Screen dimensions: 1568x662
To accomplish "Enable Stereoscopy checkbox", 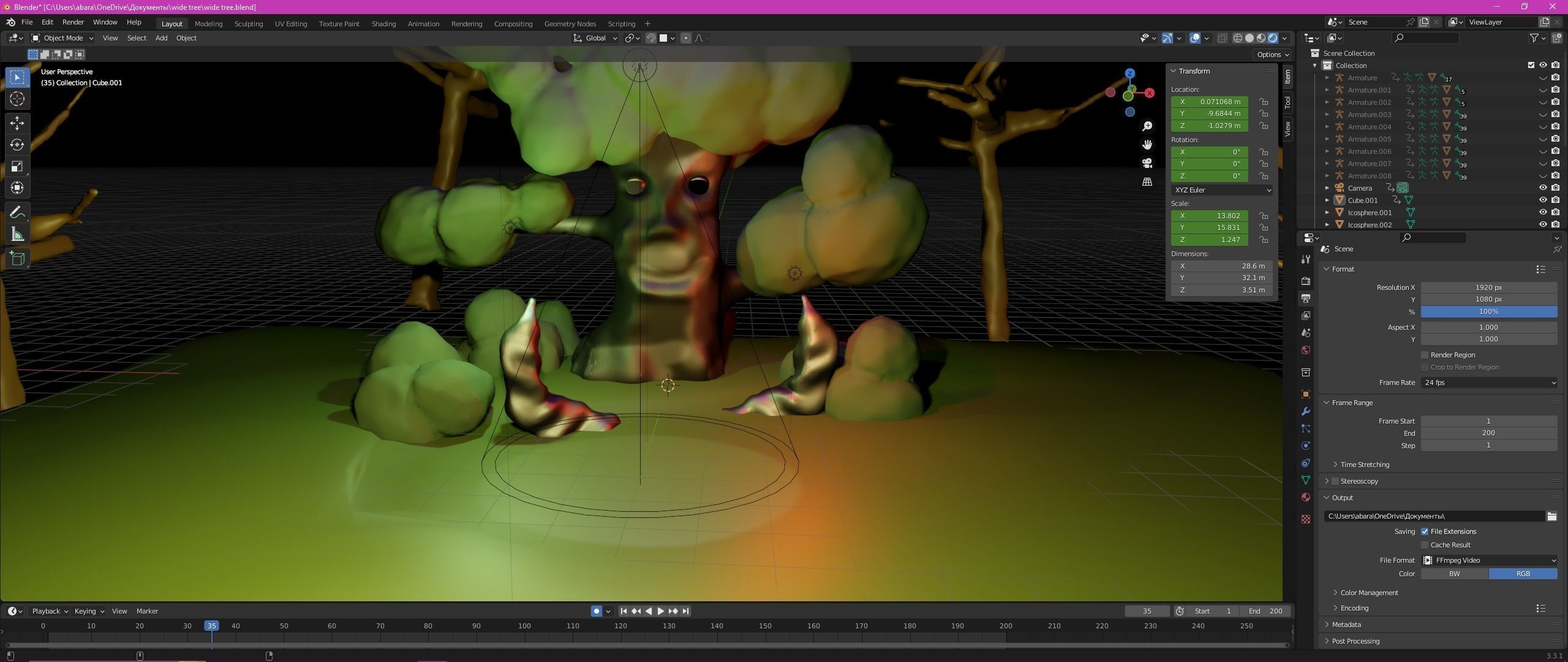I will click(x=1335, y=481).
